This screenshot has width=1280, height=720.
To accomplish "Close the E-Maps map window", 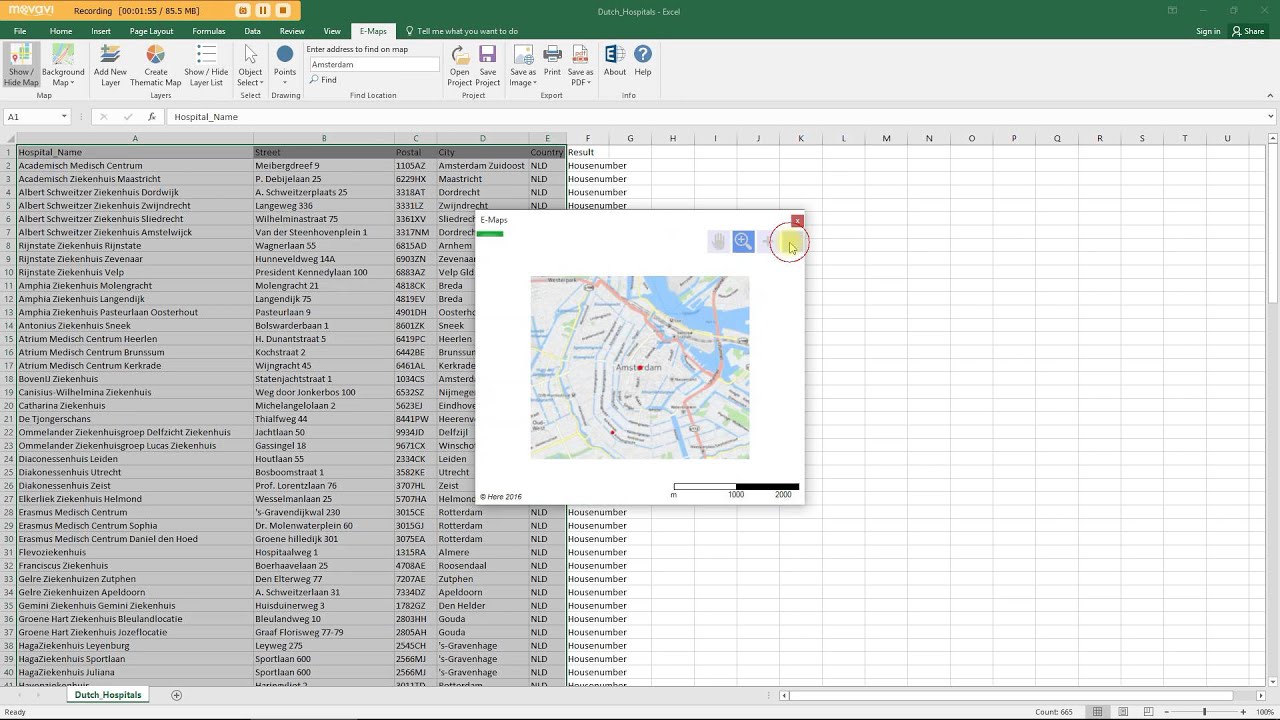I will coord(797,221).
